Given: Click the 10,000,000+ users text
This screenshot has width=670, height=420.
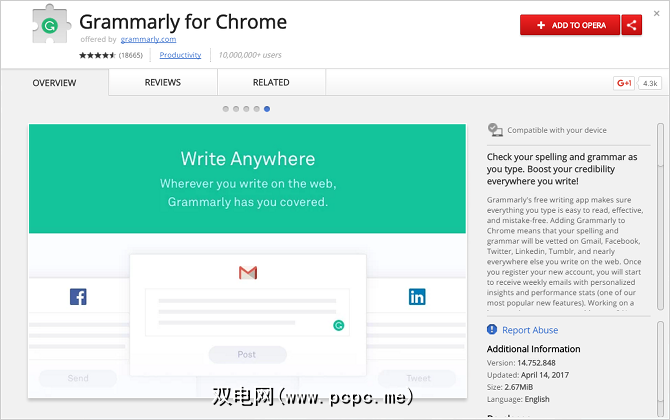Looking at the screenshot, I should pos(250,55).
